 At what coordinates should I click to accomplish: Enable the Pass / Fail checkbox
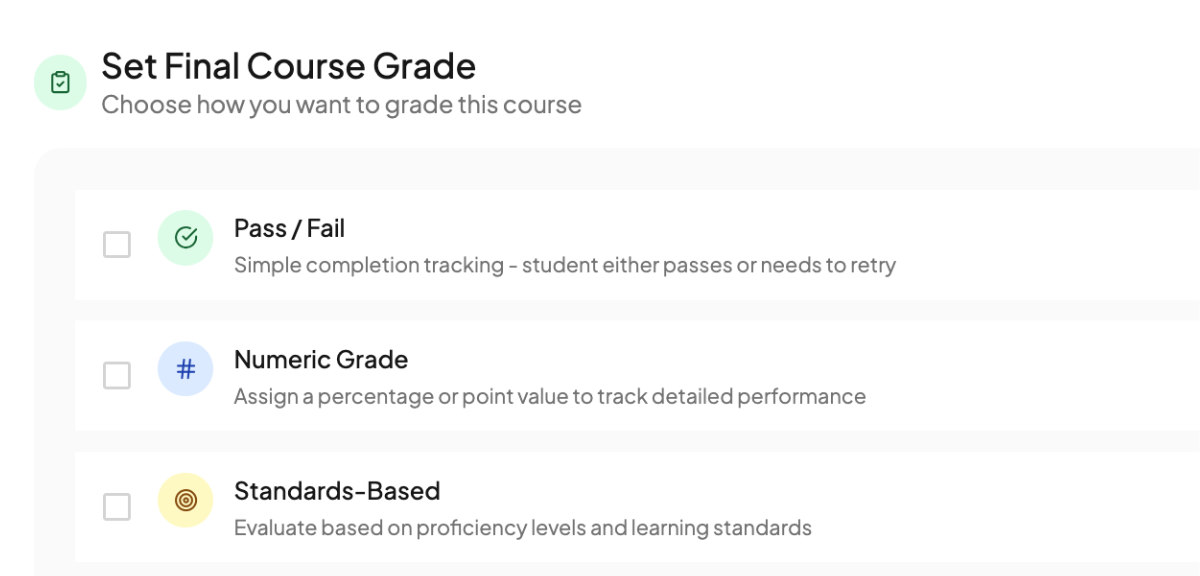117,244
